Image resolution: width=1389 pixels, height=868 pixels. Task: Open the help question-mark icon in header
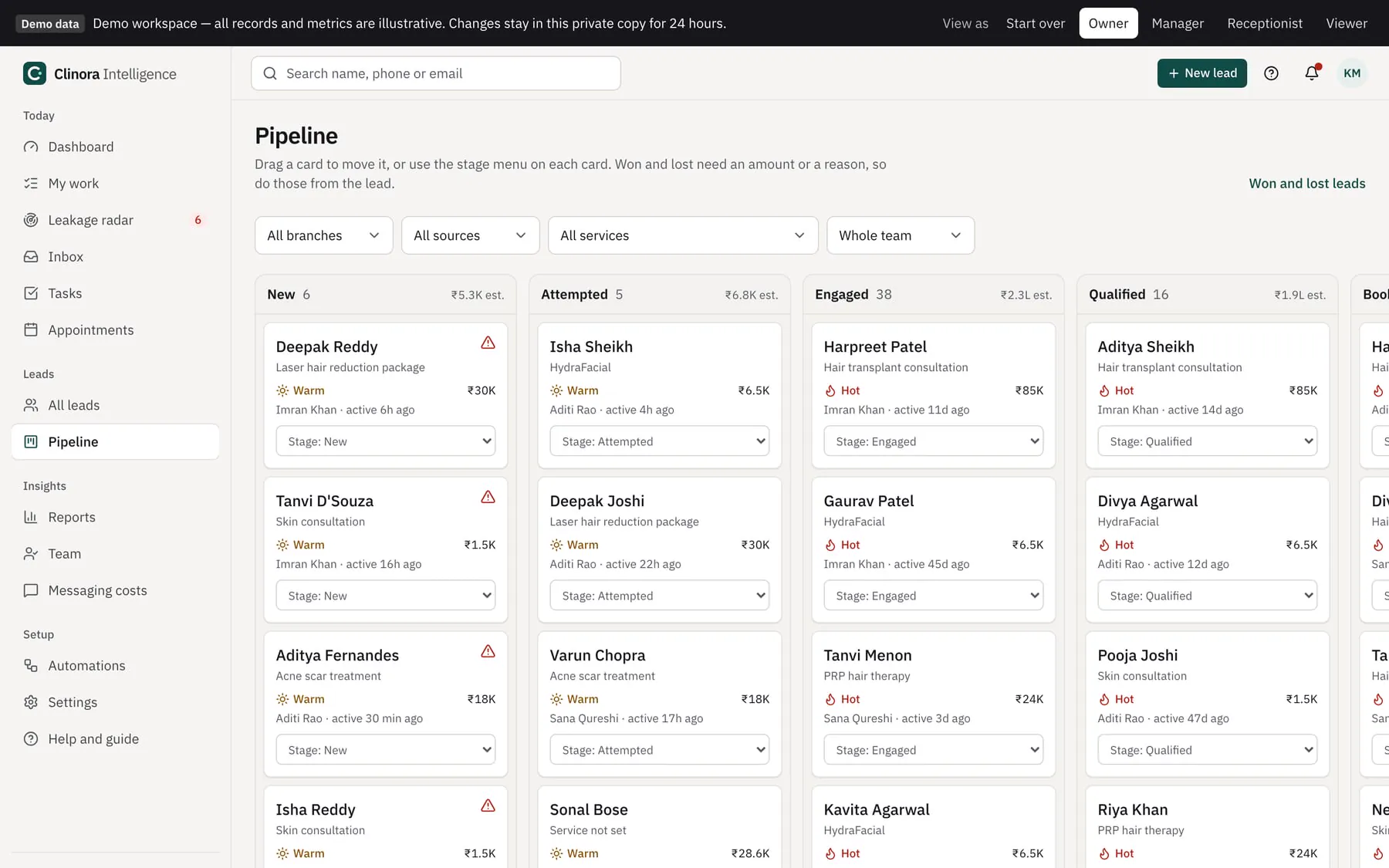point(1271,73)
